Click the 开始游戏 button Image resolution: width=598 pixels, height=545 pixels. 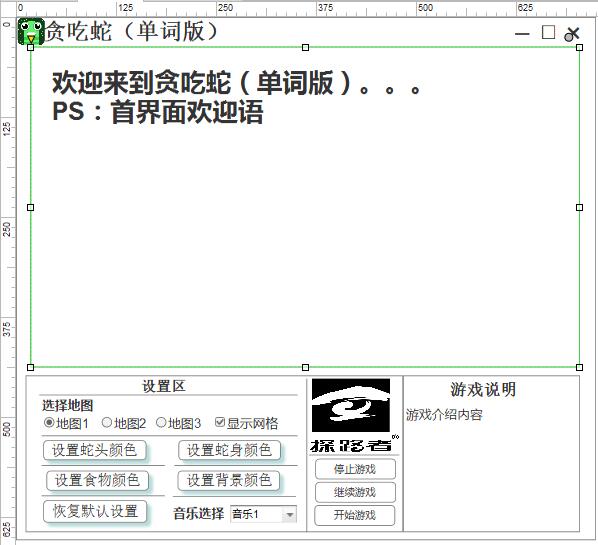[355, 515]
